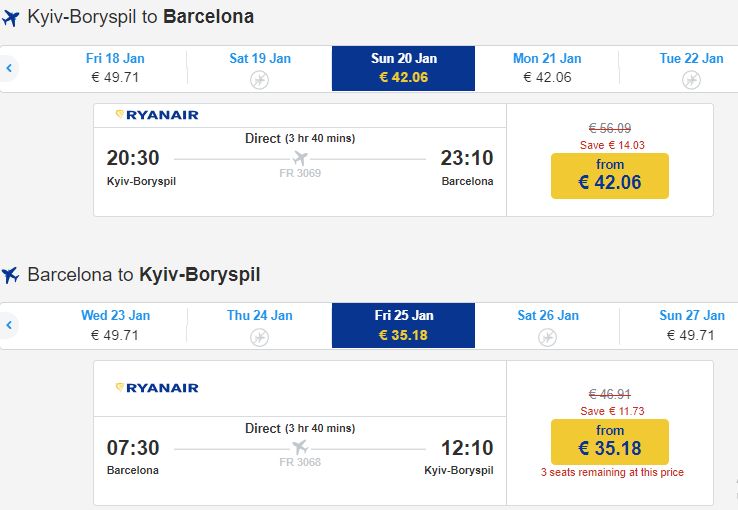This screenshot has width=738, height=510.
Task: Click the Ryanair logo on the return flight
Action: click(x=157, y=387)
